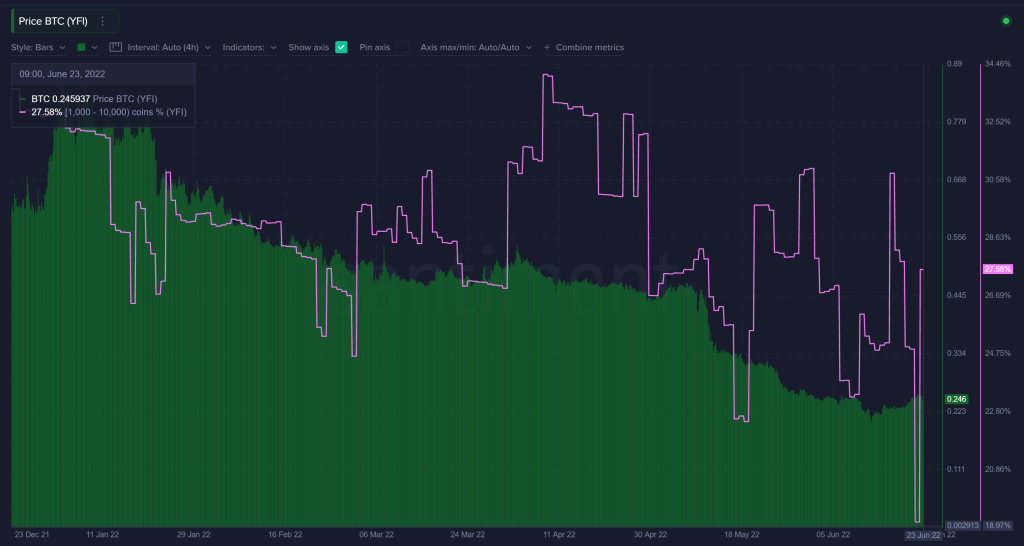Open the Indicators dropdown
This screenshot has height=546, width=1024.
[249, 47]
